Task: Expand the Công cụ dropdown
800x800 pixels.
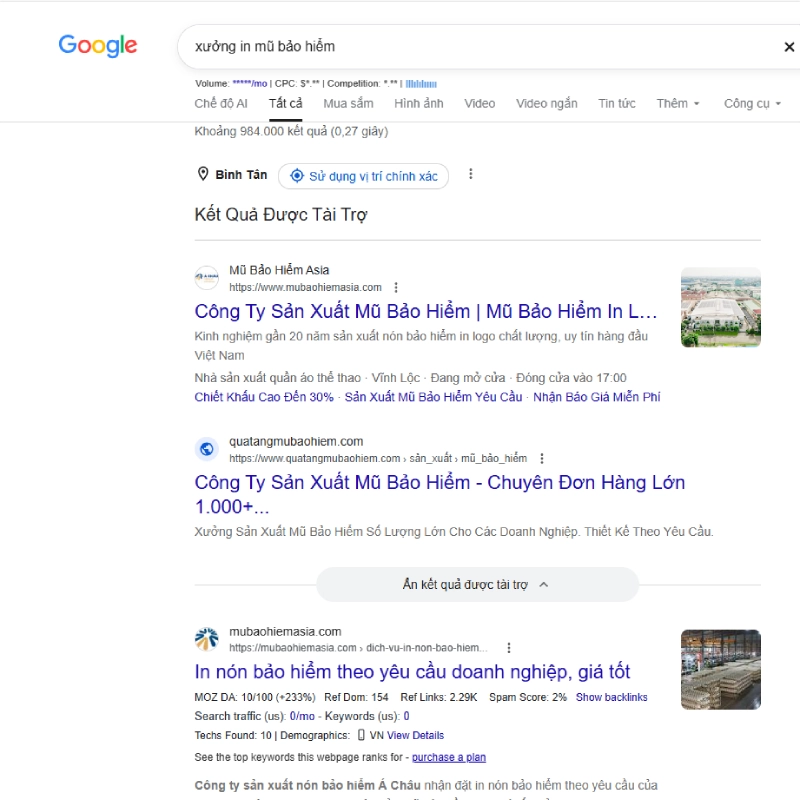Action: pyautogui.click(x=752, y=104)
